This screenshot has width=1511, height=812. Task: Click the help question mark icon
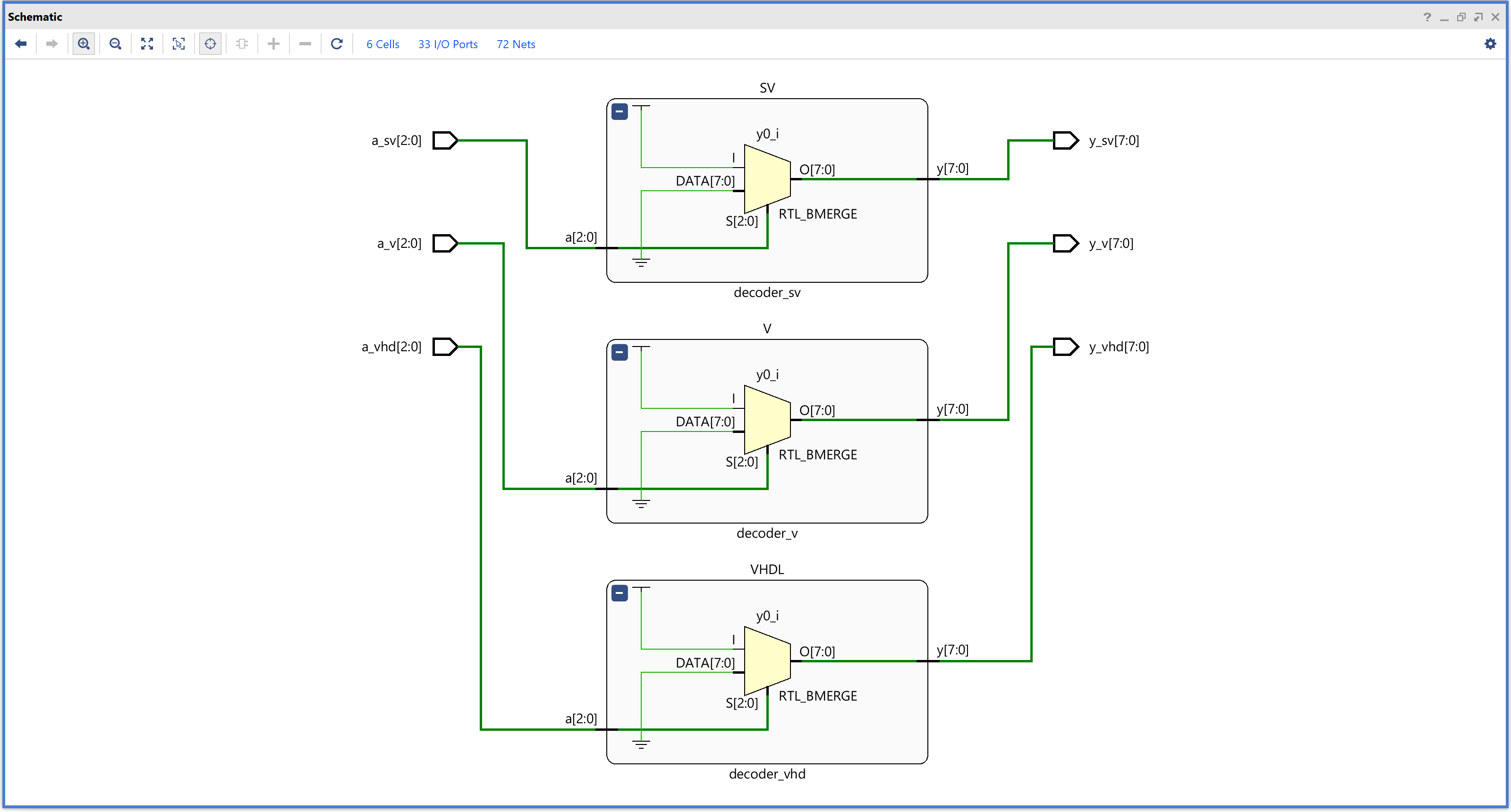1427,17
